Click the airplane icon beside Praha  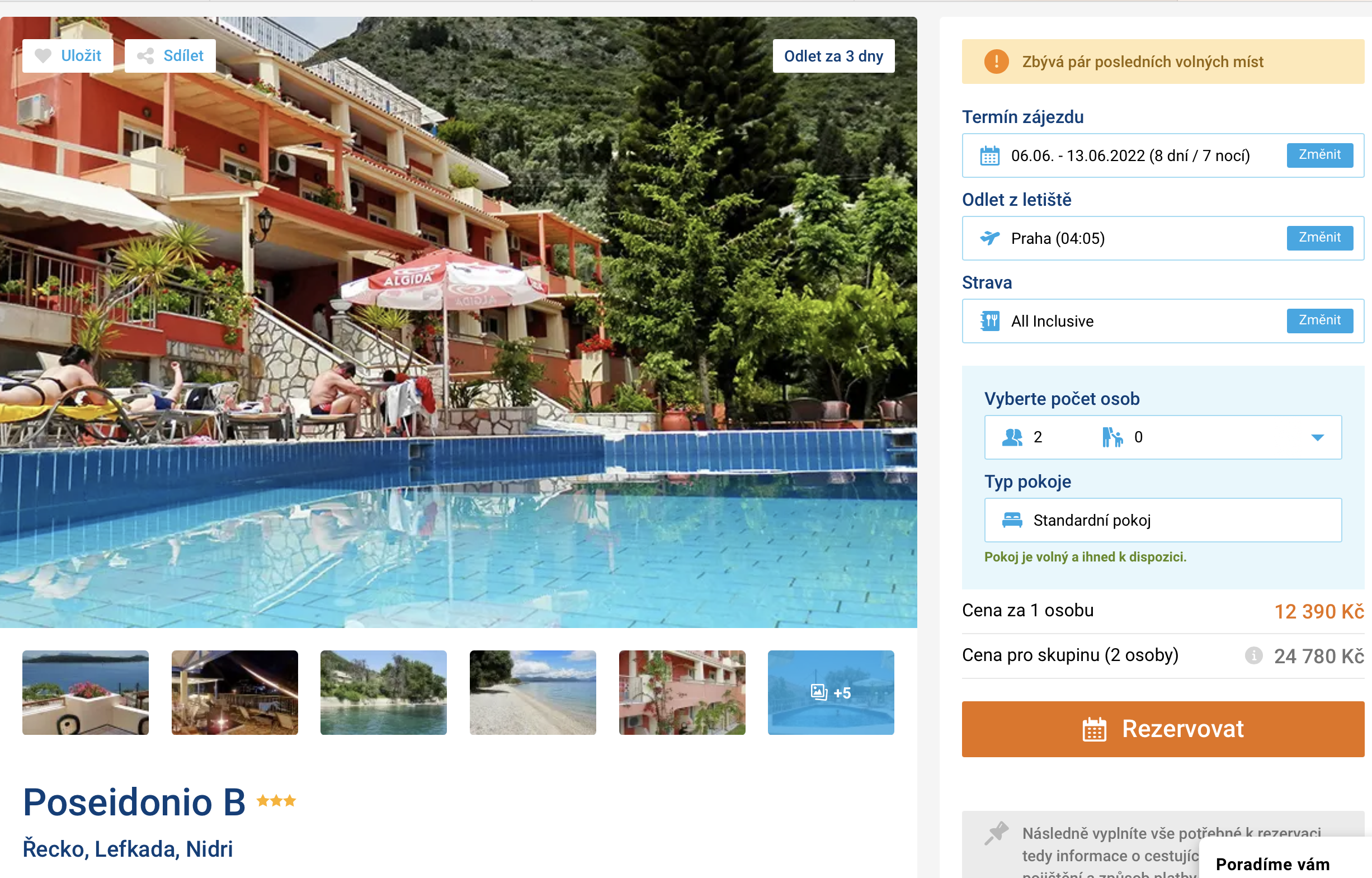click(989, 238)
